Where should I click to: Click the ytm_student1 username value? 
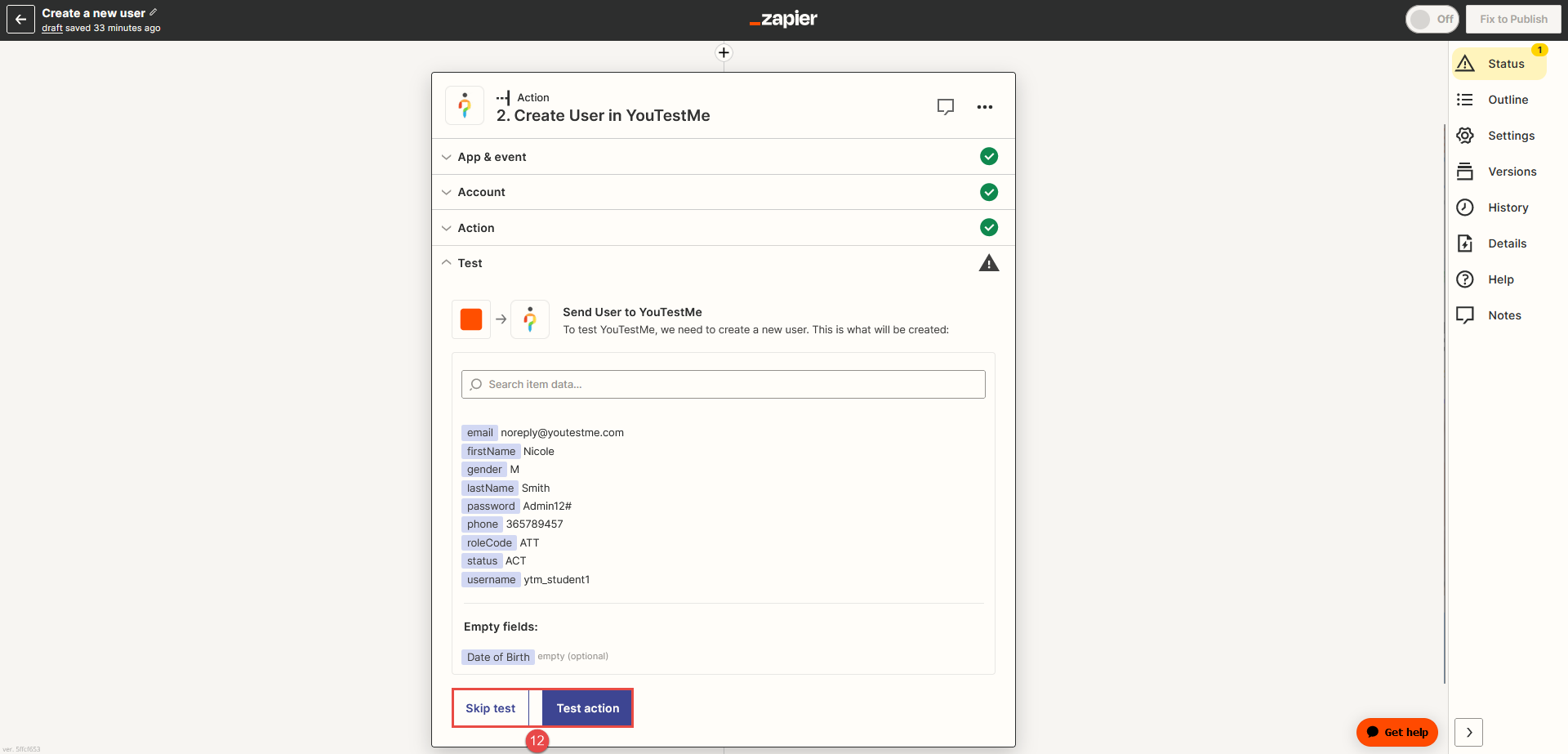coord(557,580)
